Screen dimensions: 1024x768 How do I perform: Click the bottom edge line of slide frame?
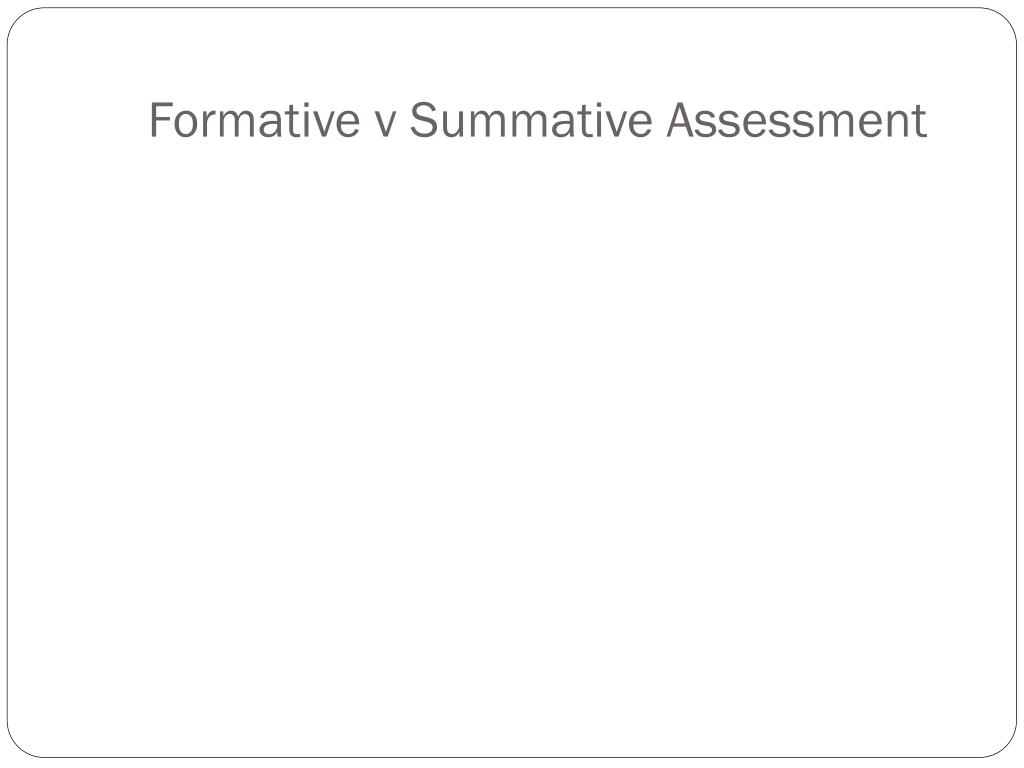point(512,757)
